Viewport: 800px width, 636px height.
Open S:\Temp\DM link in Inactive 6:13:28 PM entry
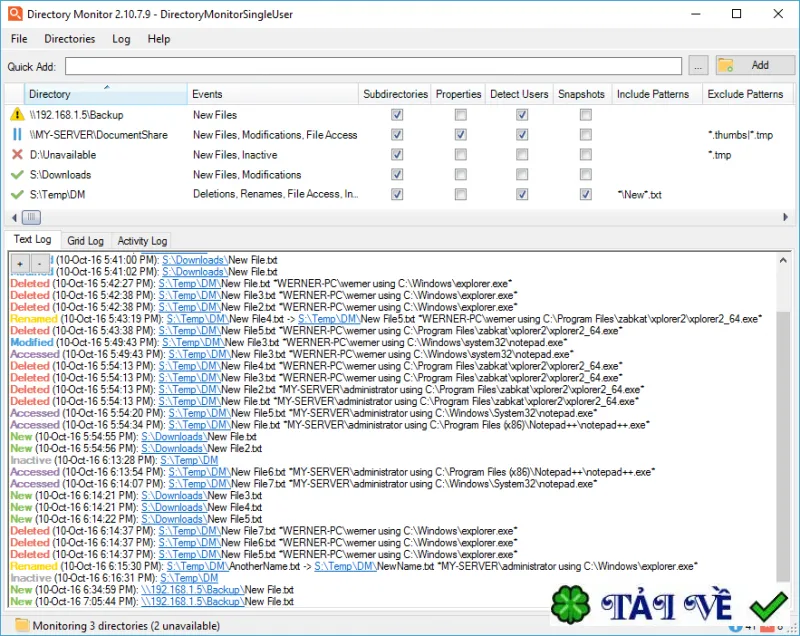tap(189, 460)
